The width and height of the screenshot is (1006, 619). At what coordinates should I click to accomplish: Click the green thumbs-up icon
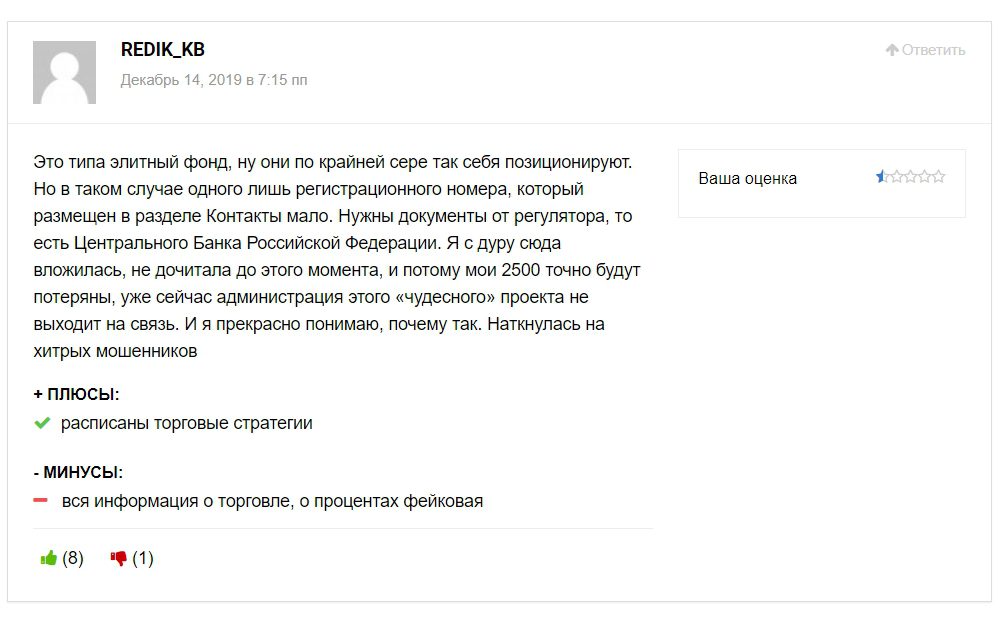(48, 559)
